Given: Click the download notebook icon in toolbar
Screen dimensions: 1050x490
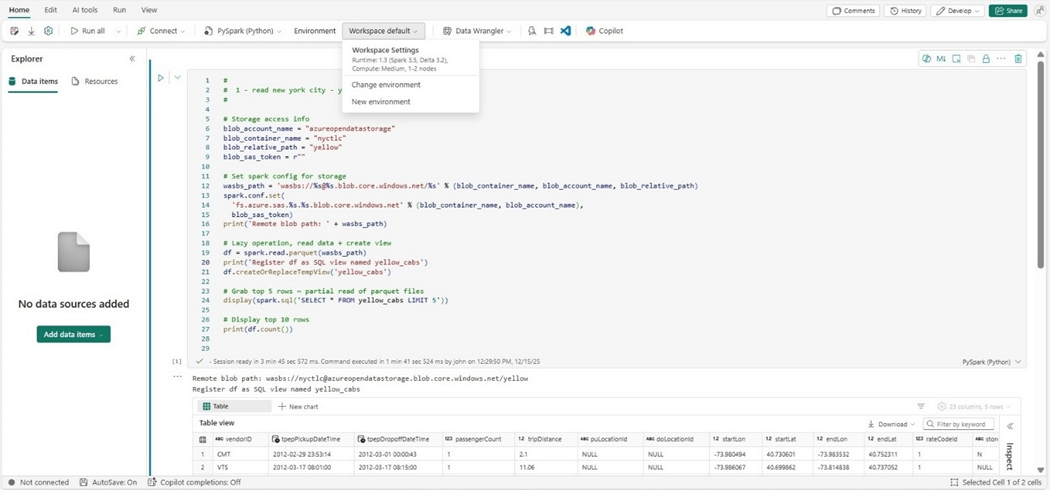Looking at the screenshot, I should [x=31, y=31].
